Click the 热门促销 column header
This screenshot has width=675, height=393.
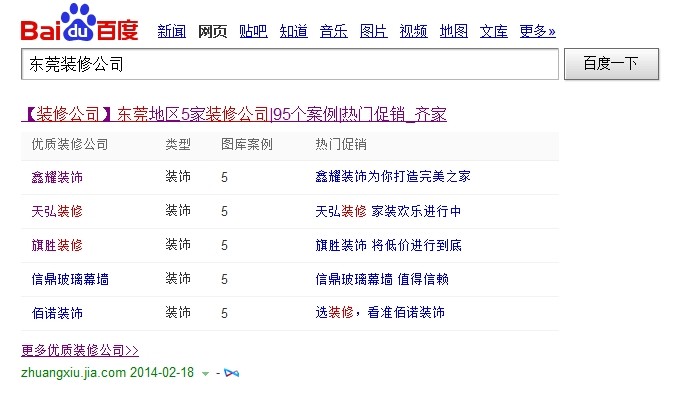[341, 144]
